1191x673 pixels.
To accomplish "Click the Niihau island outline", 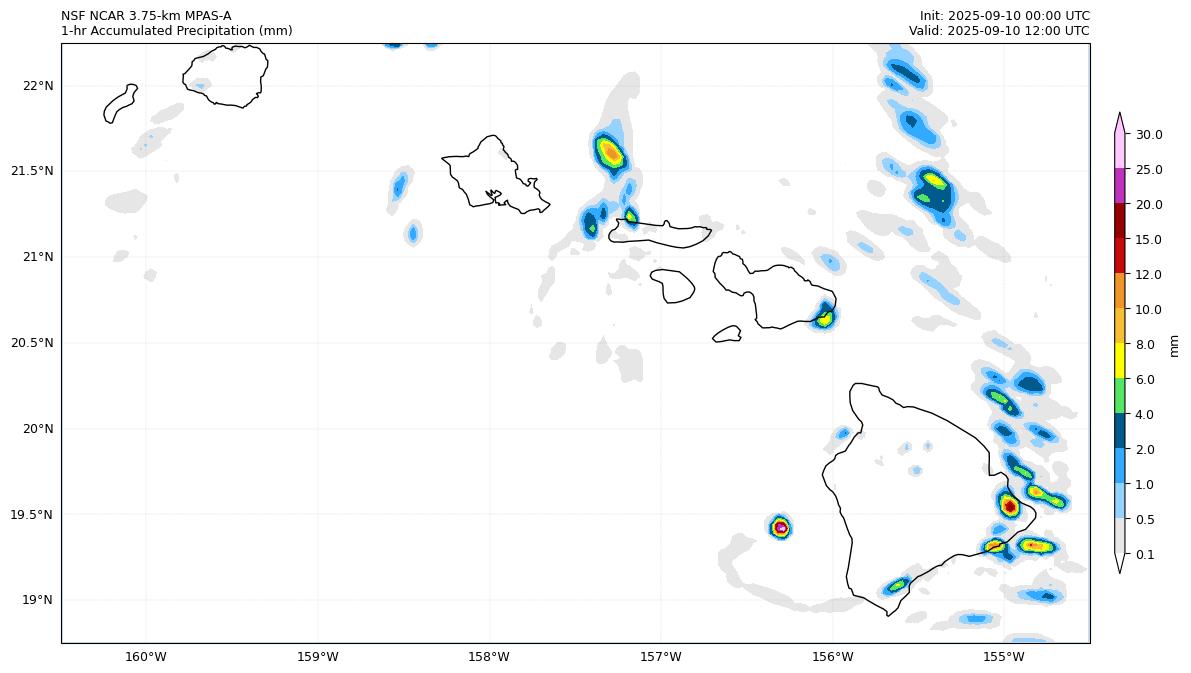I will [119, 103].
